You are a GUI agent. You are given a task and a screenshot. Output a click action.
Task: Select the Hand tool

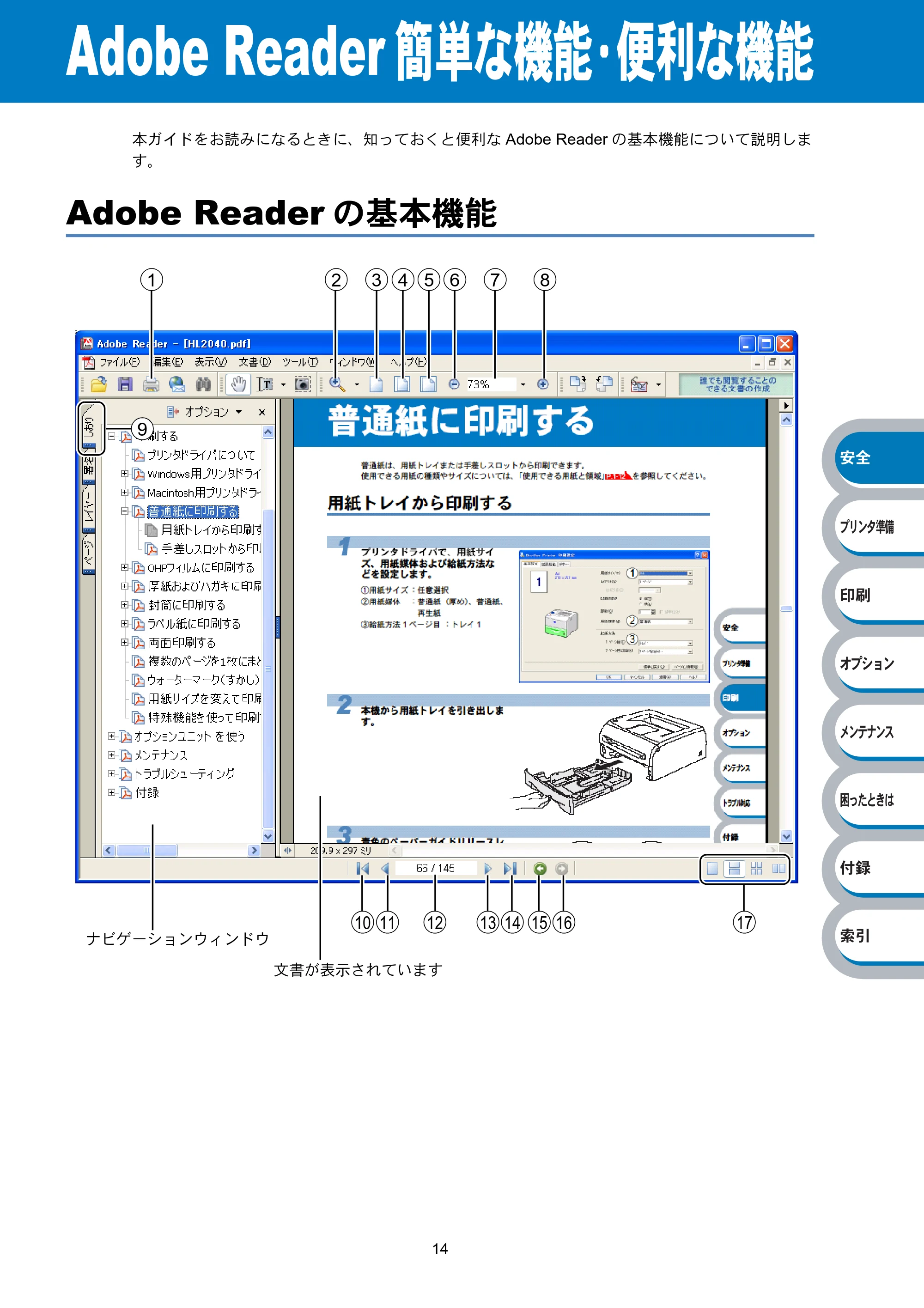click(238, 384)
